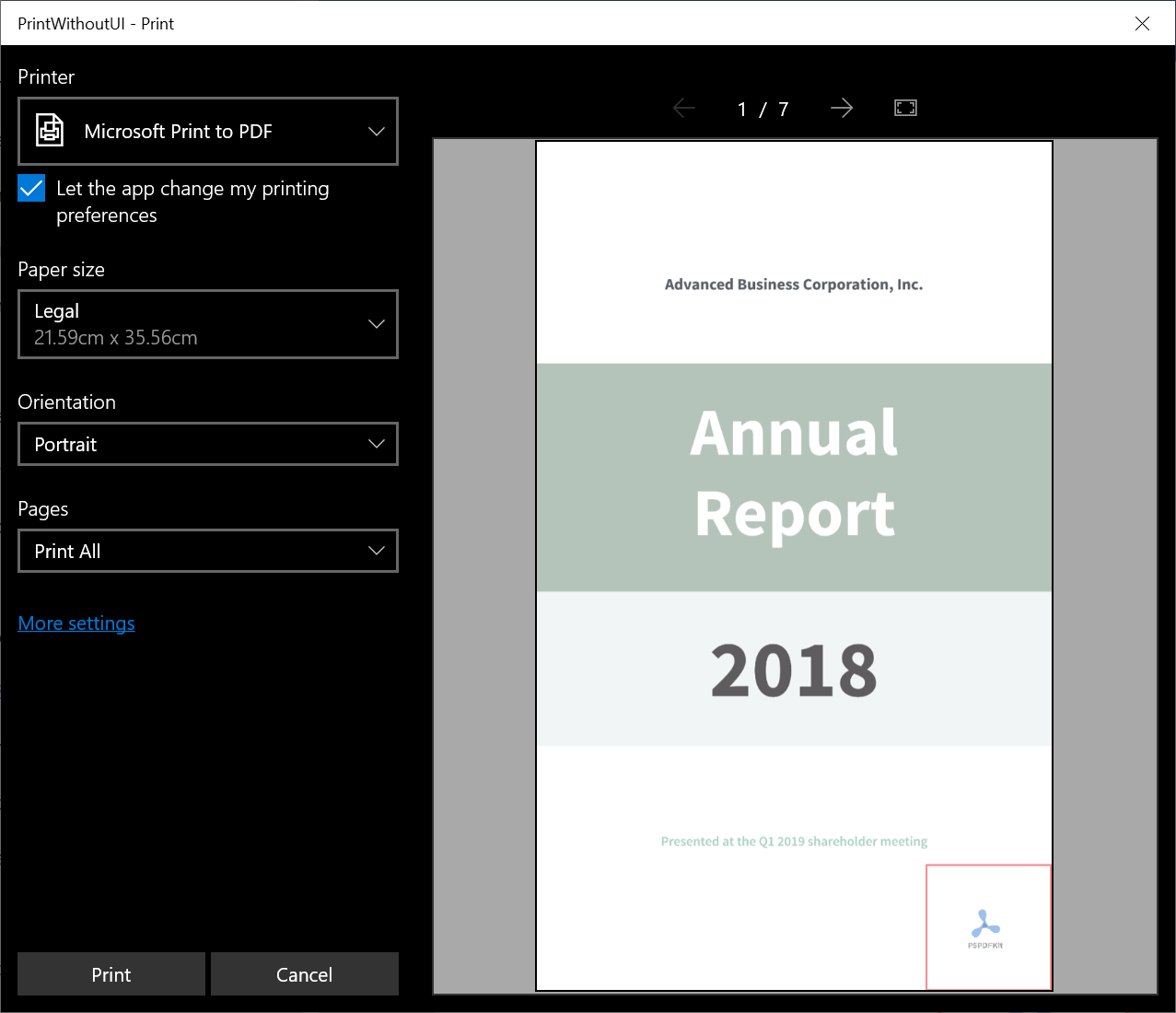The width and height of the screenshot is (1176, 1013).
Task: Click the back arrow above the preview
Action: pos(684,108)
